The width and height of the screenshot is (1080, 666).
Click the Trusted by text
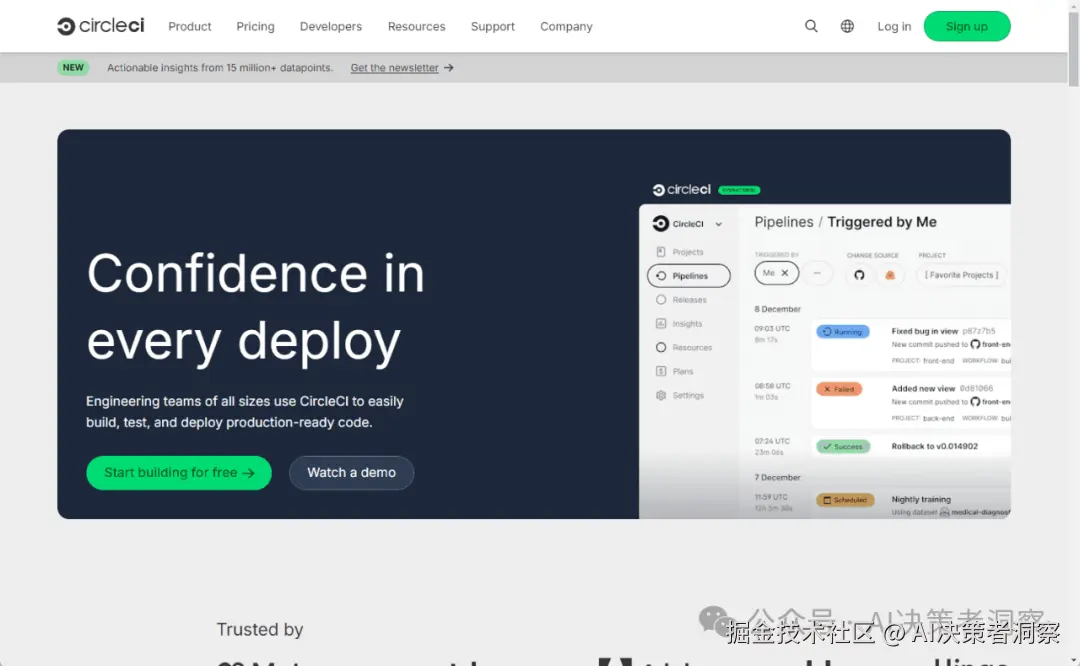click(x=260, y=629)
